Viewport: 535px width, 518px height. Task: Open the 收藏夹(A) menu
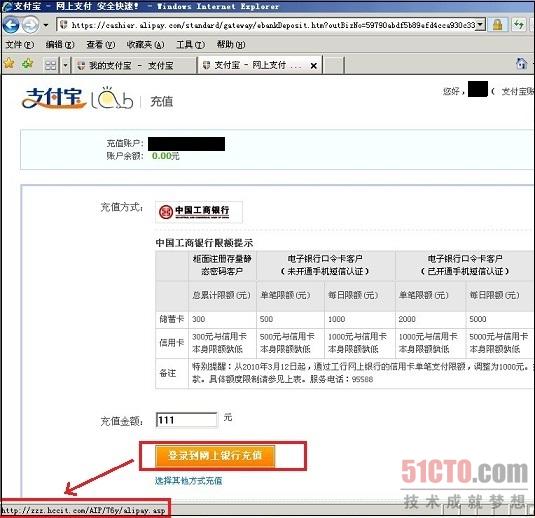[145, 45]
